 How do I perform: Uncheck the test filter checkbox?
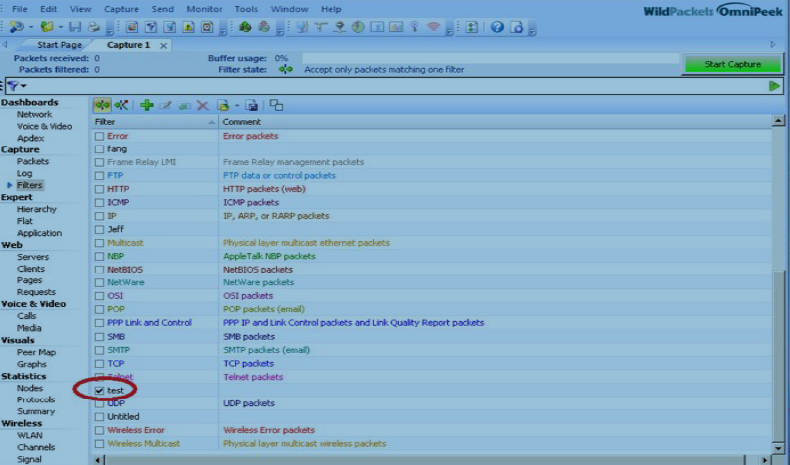99,390
